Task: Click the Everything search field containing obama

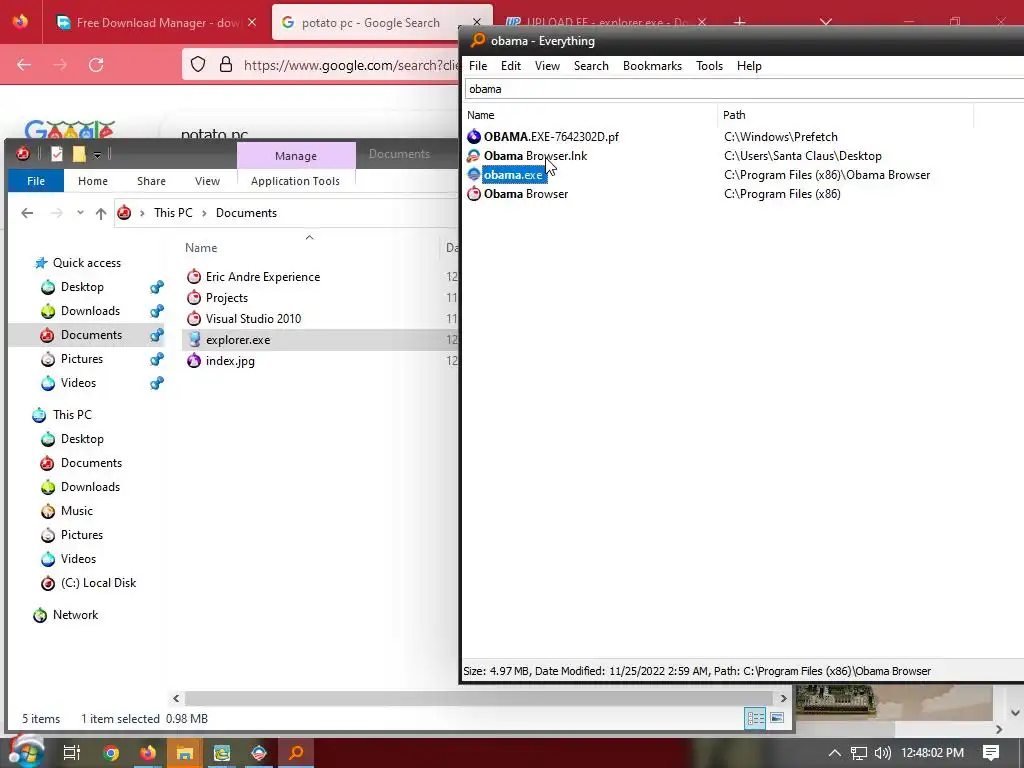Action: click(744, 89)
